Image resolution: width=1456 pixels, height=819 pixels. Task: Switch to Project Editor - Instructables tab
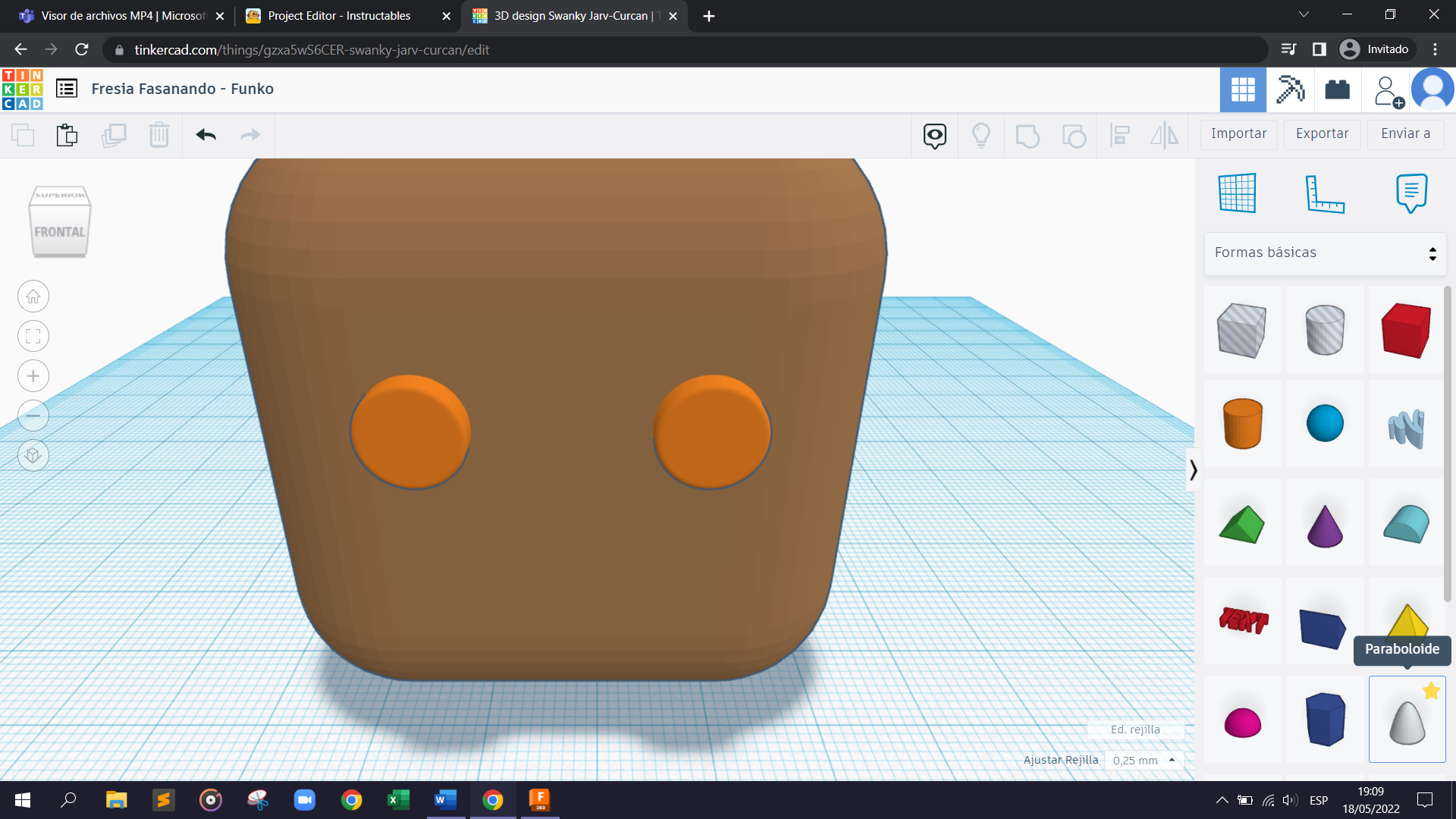pyautogui.click(x=339, y=16)
